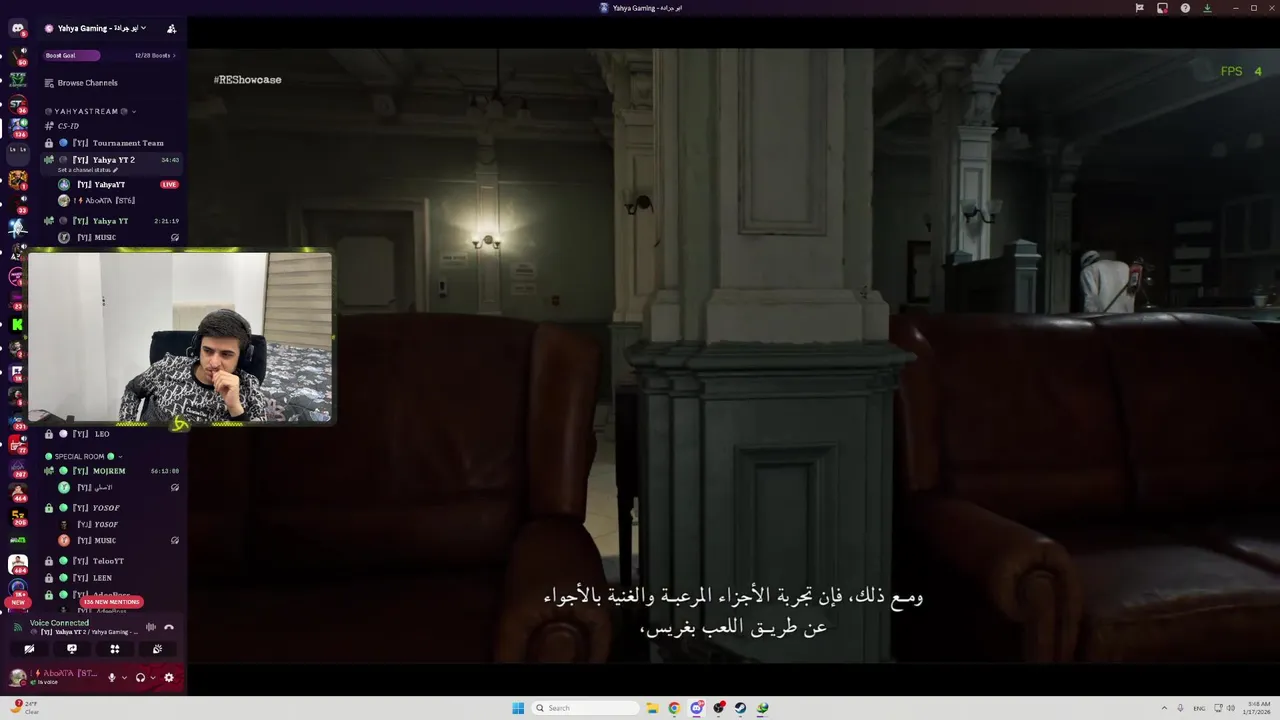Join the MOJREM voice channel

(111, 471)
